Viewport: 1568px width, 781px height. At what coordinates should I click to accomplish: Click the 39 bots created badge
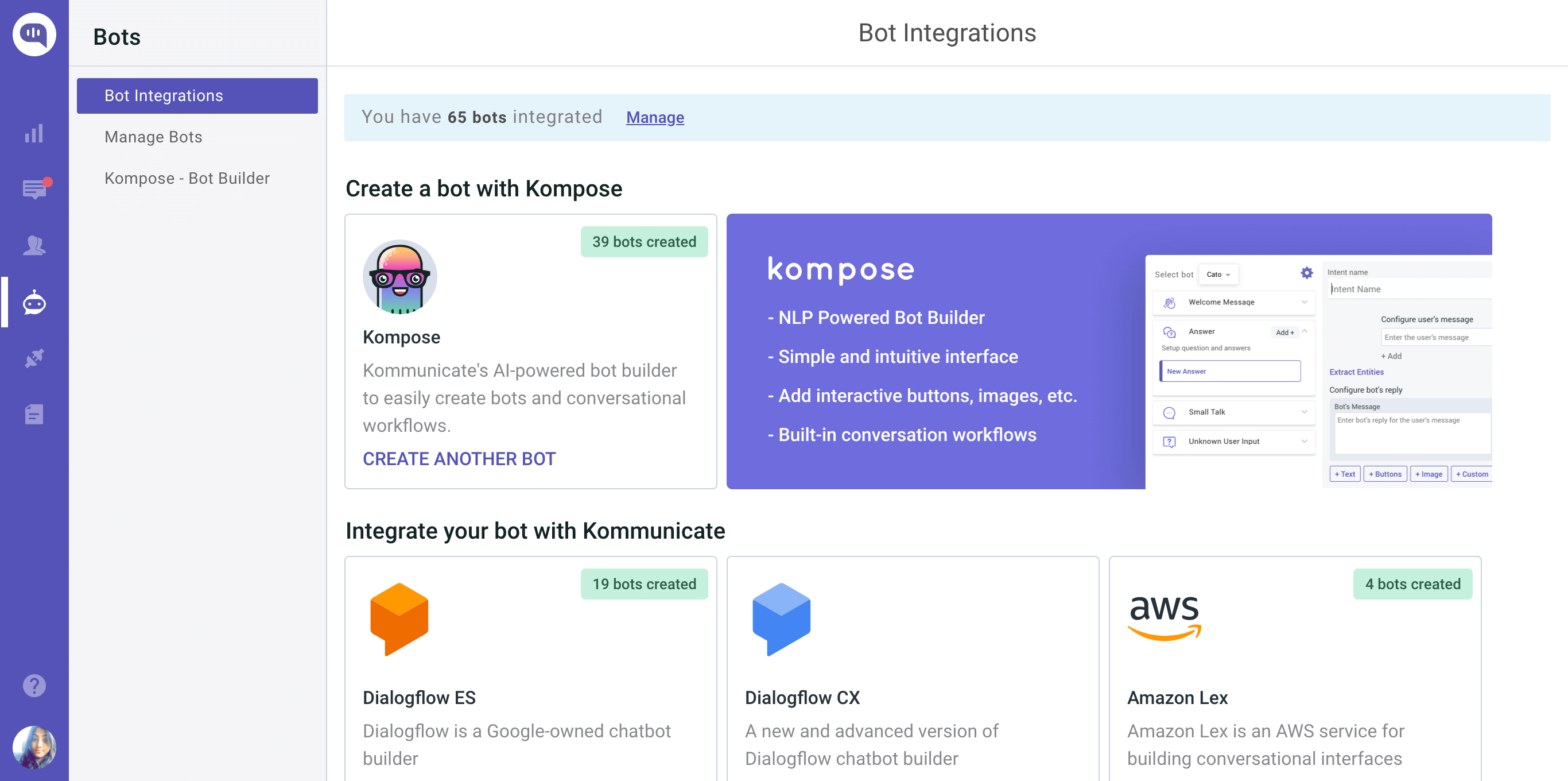click(x=644, y=242)
